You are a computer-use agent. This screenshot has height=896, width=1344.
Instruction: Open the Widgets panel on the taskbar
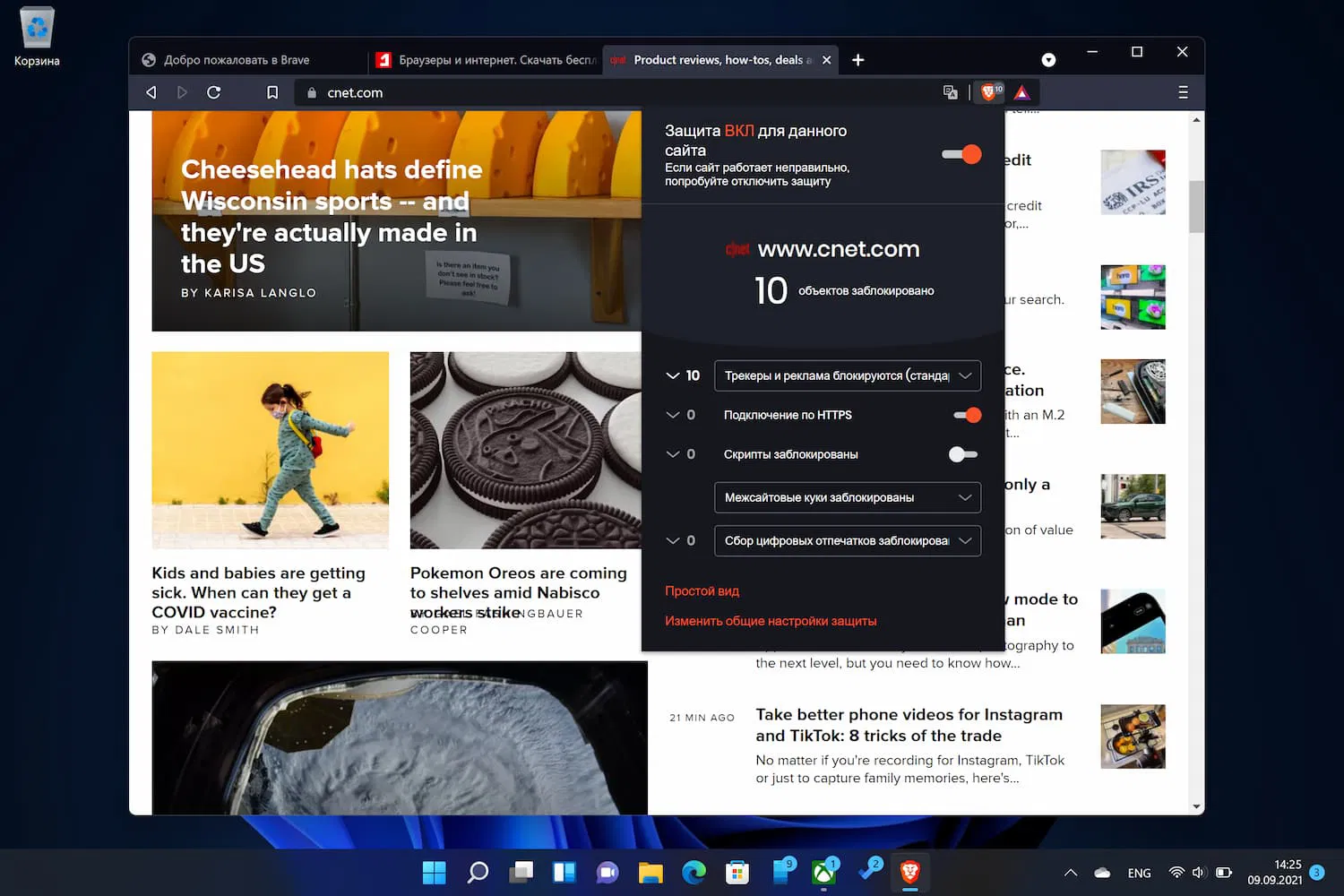(x=564, y=872)
